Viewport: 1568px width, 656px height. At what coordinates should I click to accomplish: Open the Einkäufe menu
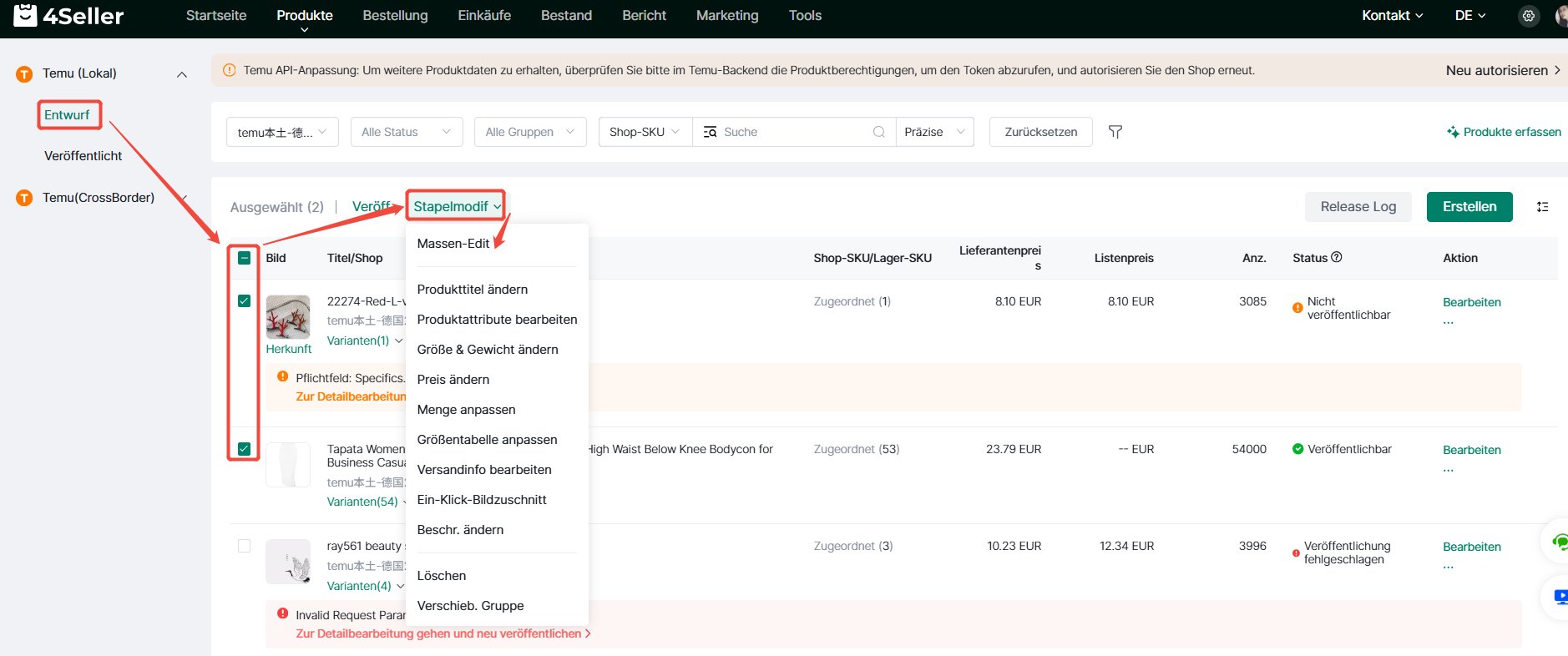coord(484,16)
